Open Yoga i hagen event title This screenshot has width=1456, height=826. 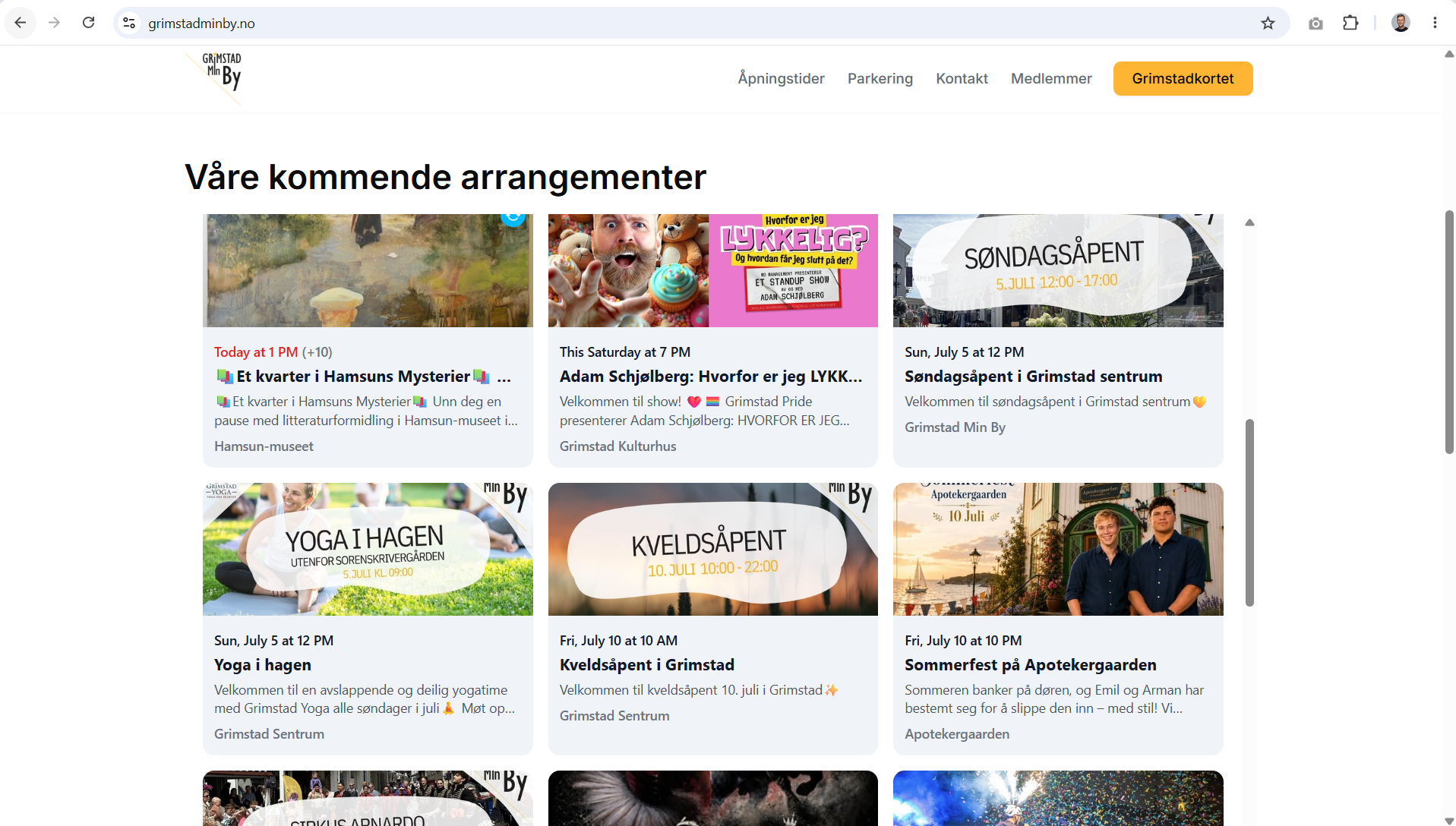[263, 665]
